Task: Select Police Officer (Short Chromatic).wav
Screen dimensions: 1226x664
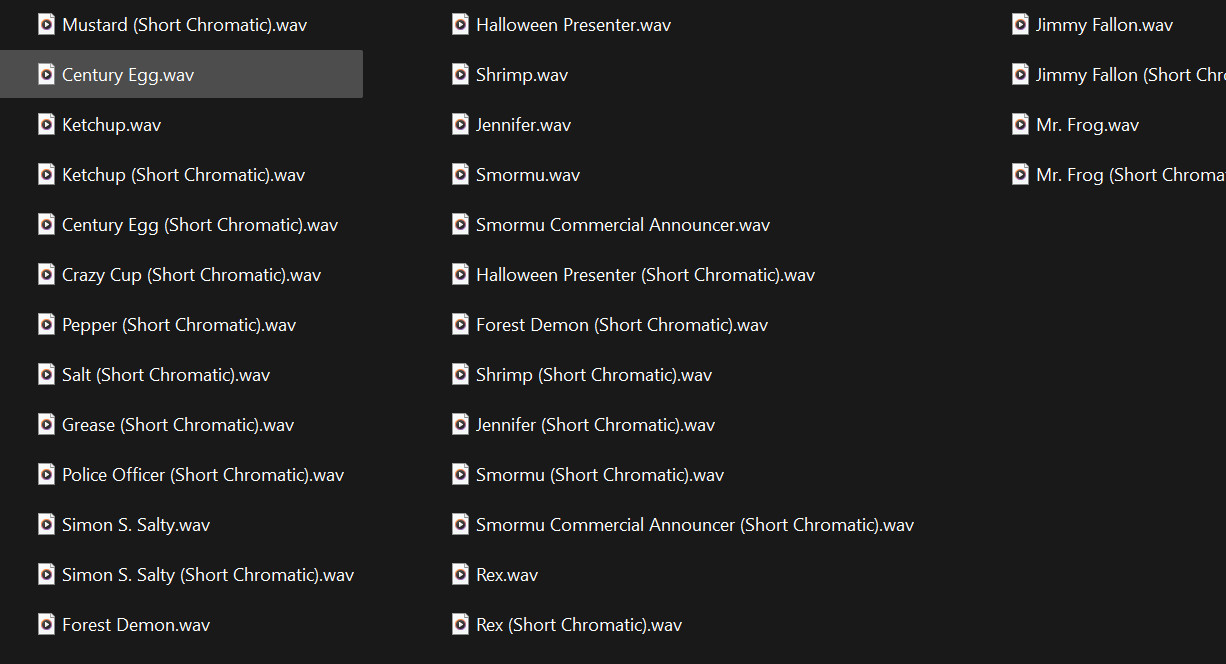Action: point(203,474)
